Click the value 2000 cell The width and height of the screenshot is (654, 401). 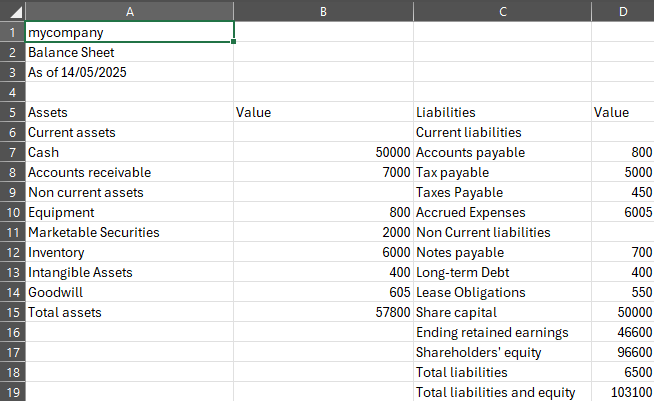323,232
